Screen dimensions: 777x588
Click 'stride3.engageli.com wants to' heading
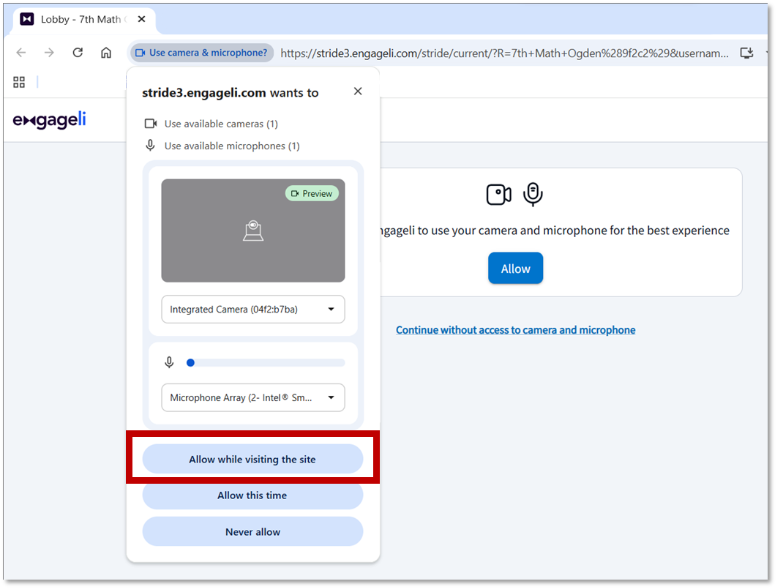point(230,93)
